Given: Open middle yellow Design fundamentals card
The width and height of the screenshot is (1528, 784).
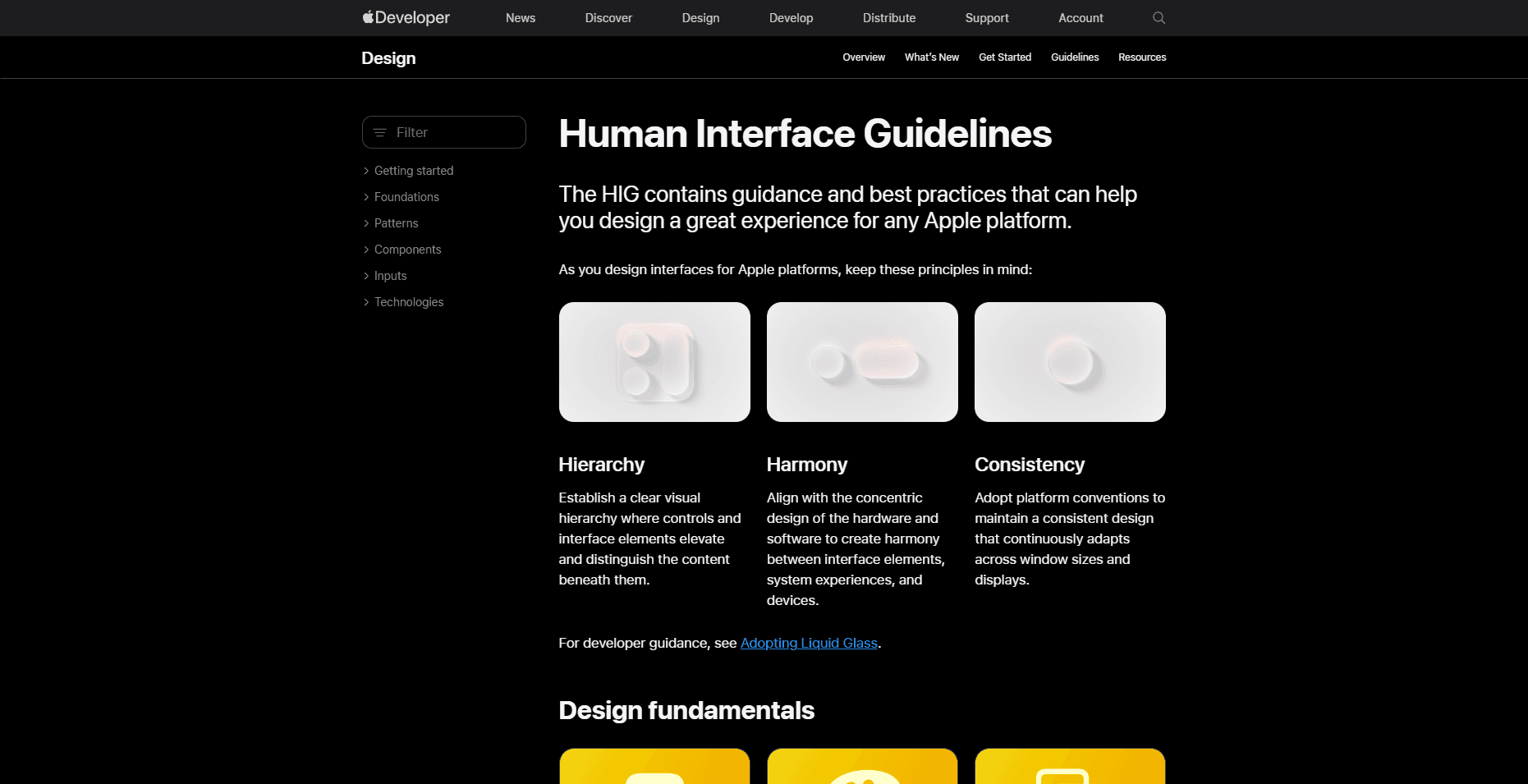Looking at the screenshot, I should 862,766.
